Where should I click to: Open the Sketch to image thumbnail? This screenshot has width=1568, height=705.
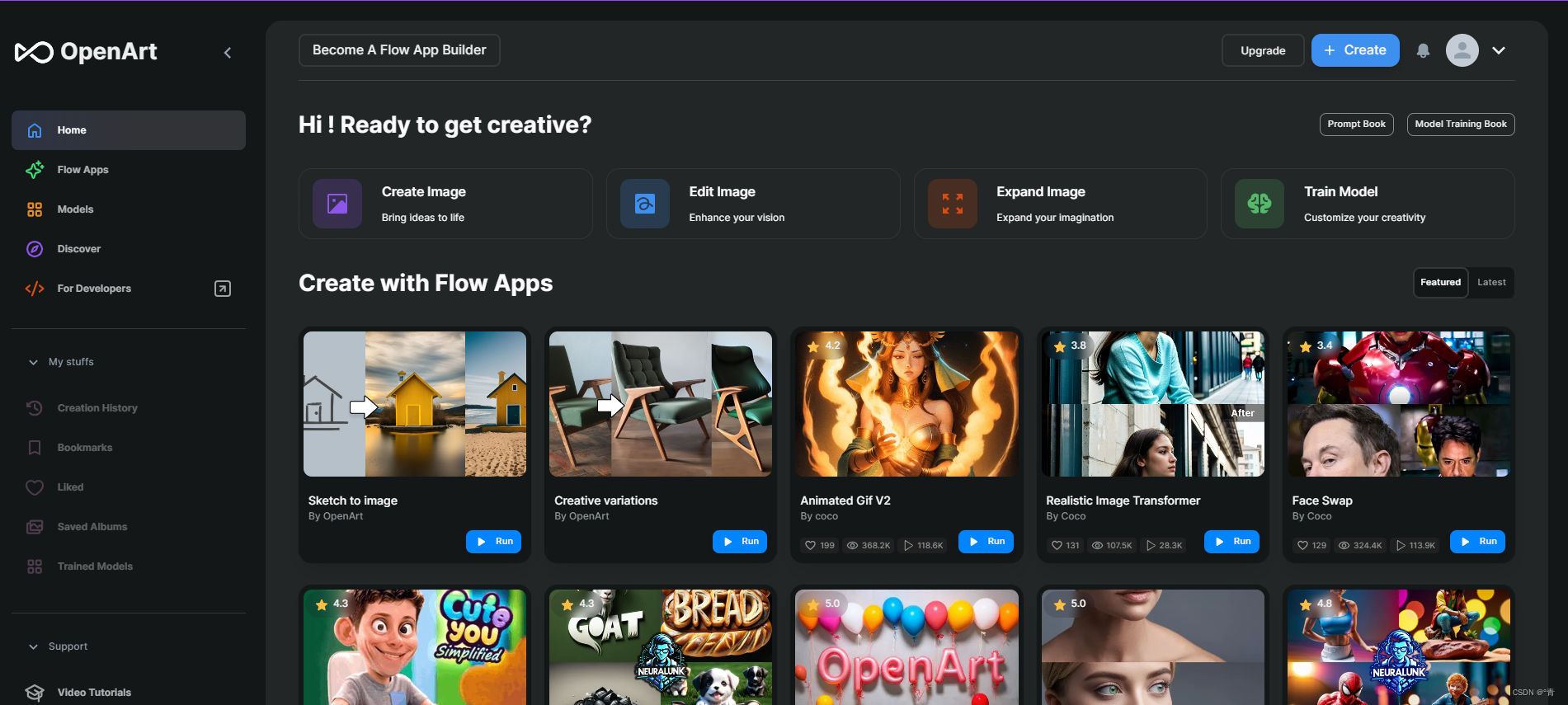[x=415, y=404]
